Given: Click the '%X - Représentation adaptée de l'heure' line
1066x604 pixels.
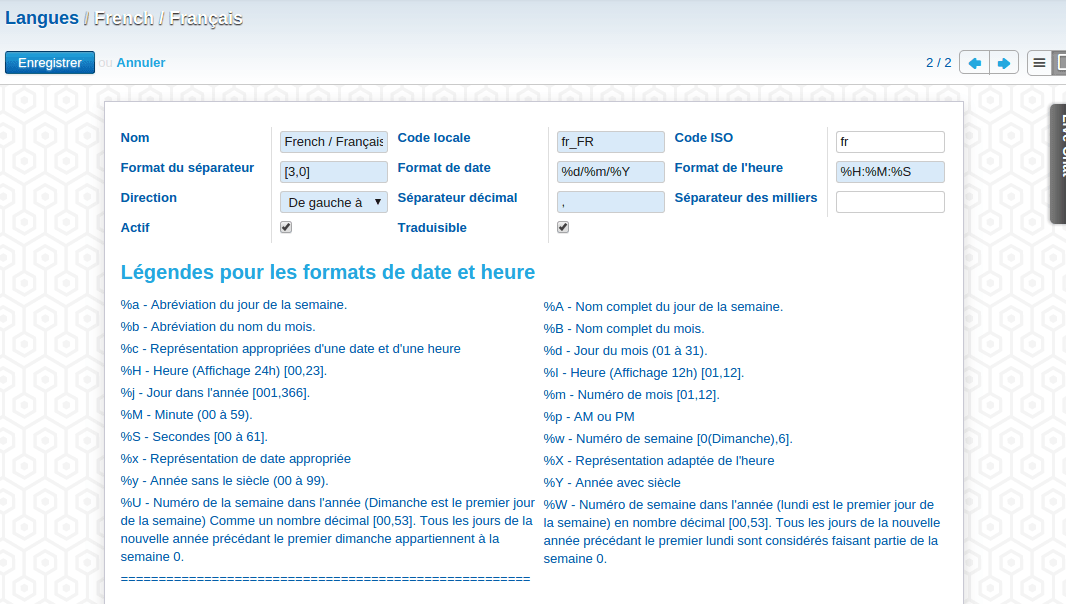Looking at the screenshot, I should pyautogui.click(x=659, y=460).
